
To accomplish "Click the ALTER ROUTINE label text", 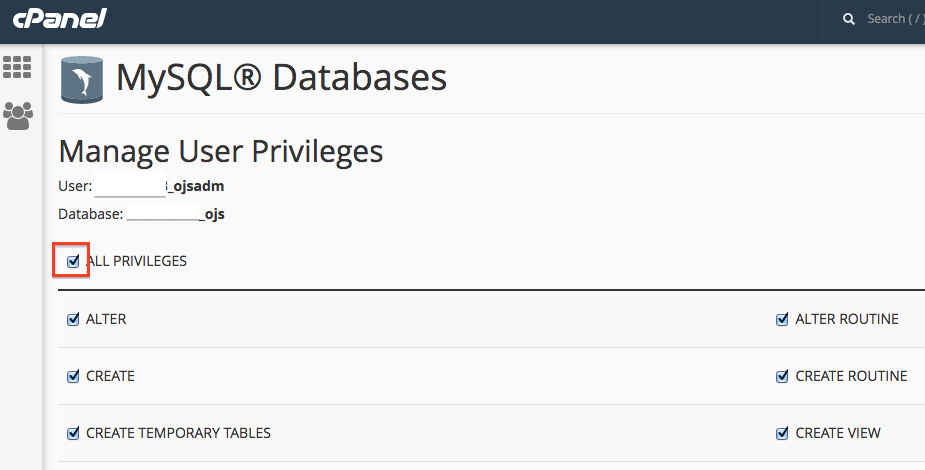I will pos(846,319).
